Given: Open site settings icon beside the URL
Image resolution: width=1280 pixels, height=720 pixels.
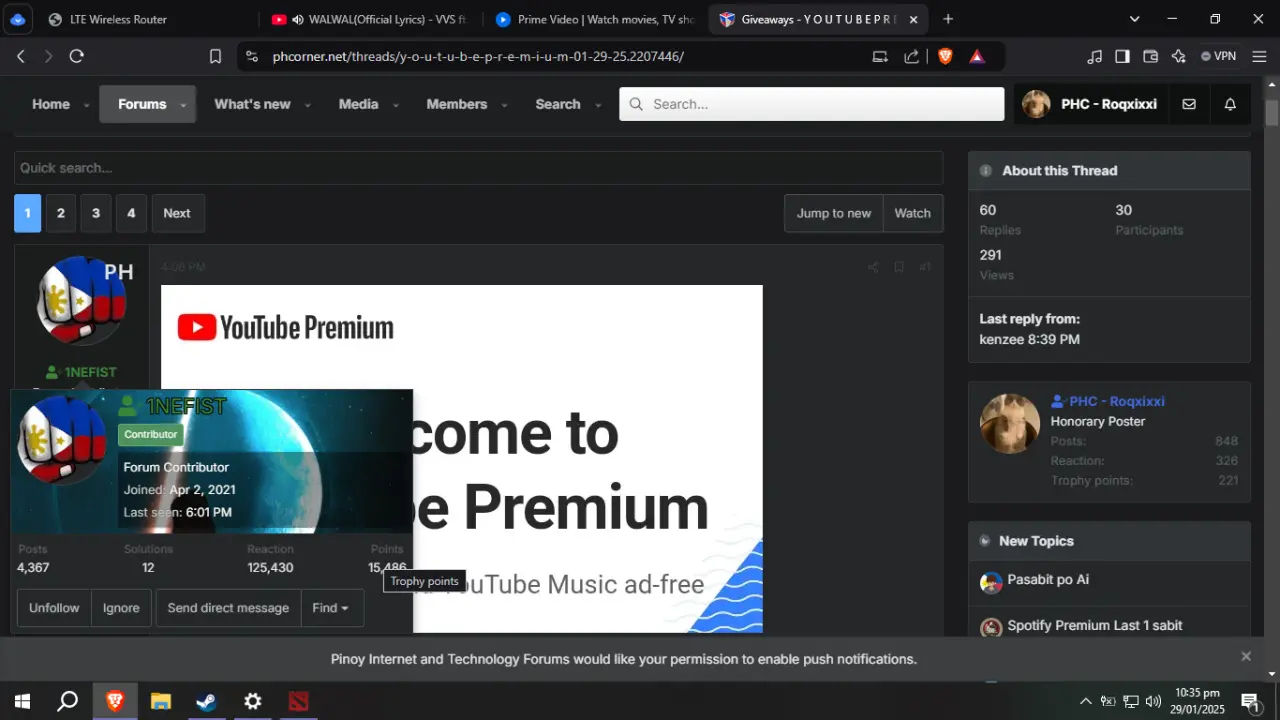Looking at the screenshot, I should (x=251, y=57).
